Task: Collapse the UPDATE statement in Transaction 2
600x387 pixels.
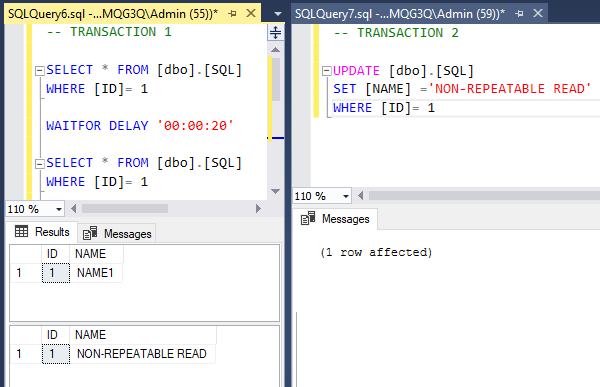Action: [x=326, y=71]
